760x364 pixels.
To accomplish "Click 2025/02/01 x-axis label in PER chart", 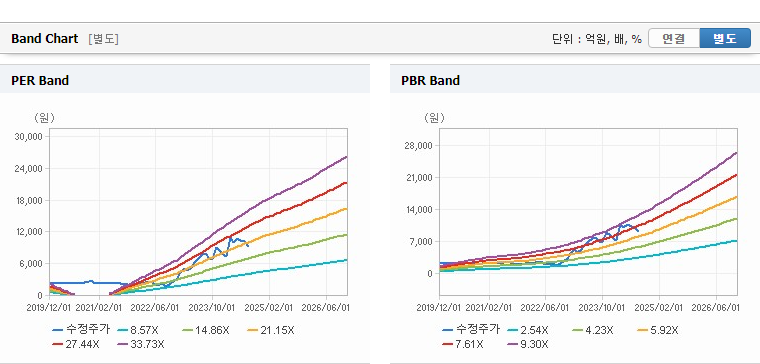I will click(269, 308).
